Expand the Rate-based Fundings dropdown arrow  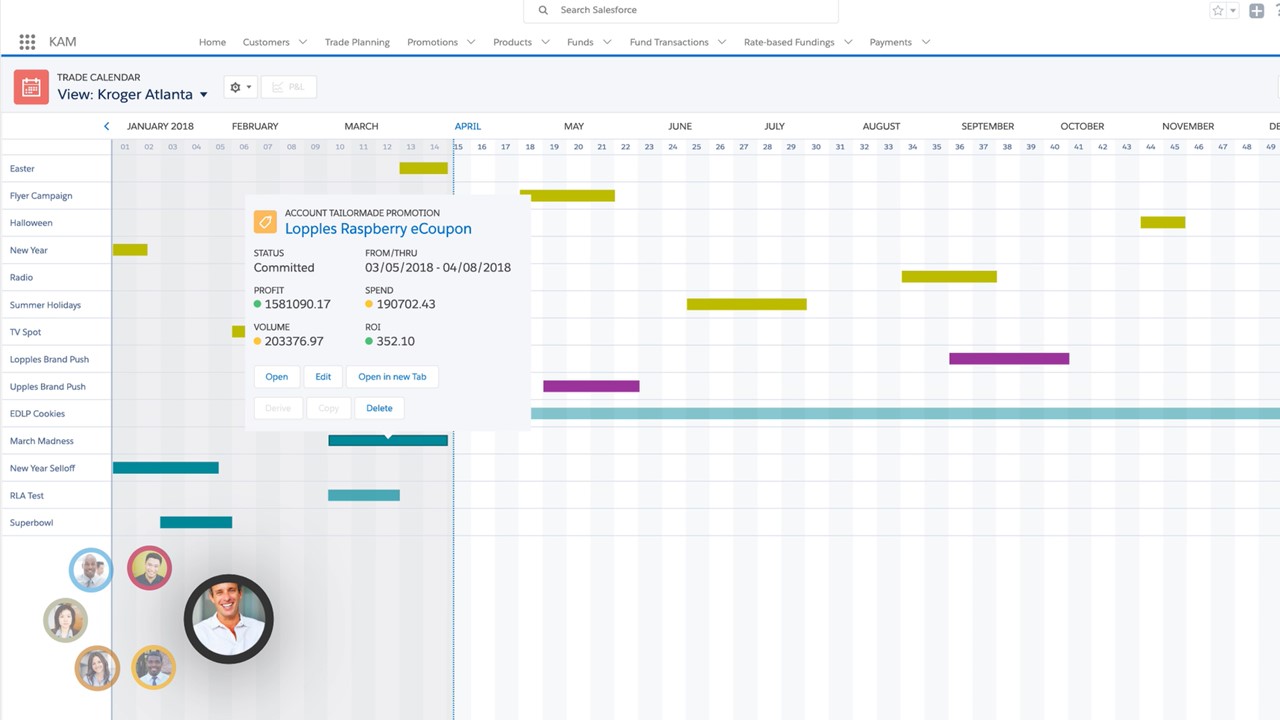(x=848, y=42)
